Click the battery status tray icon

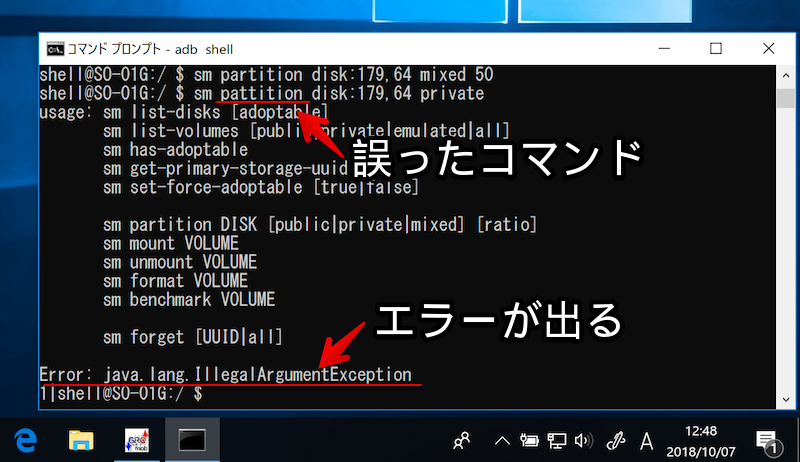[530, 439]
